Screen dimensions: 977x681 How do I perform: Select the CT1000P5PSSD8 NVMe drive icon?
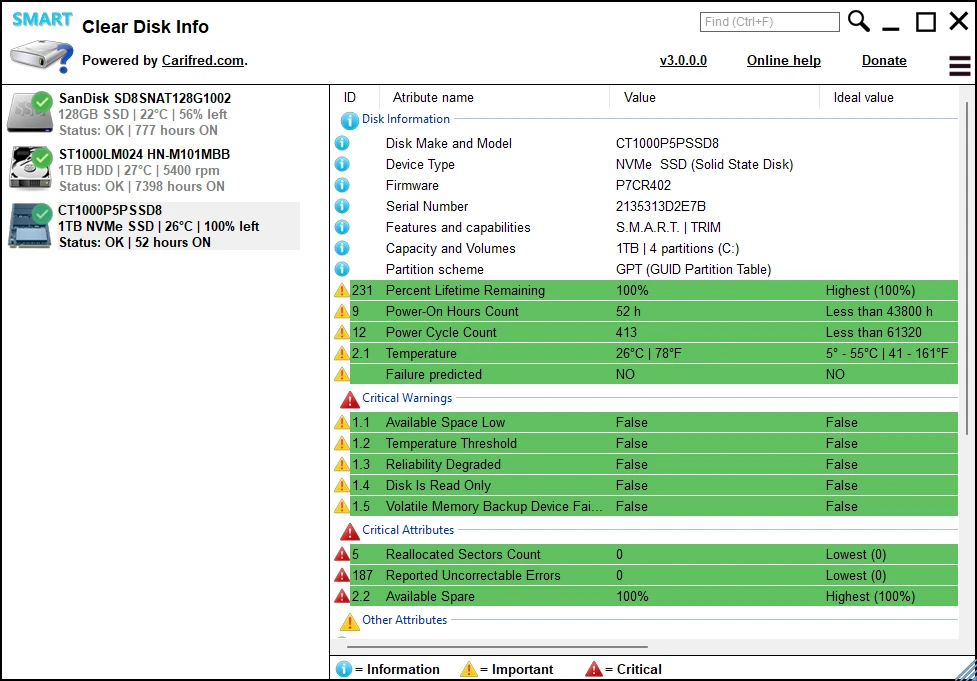coord(31,226)
